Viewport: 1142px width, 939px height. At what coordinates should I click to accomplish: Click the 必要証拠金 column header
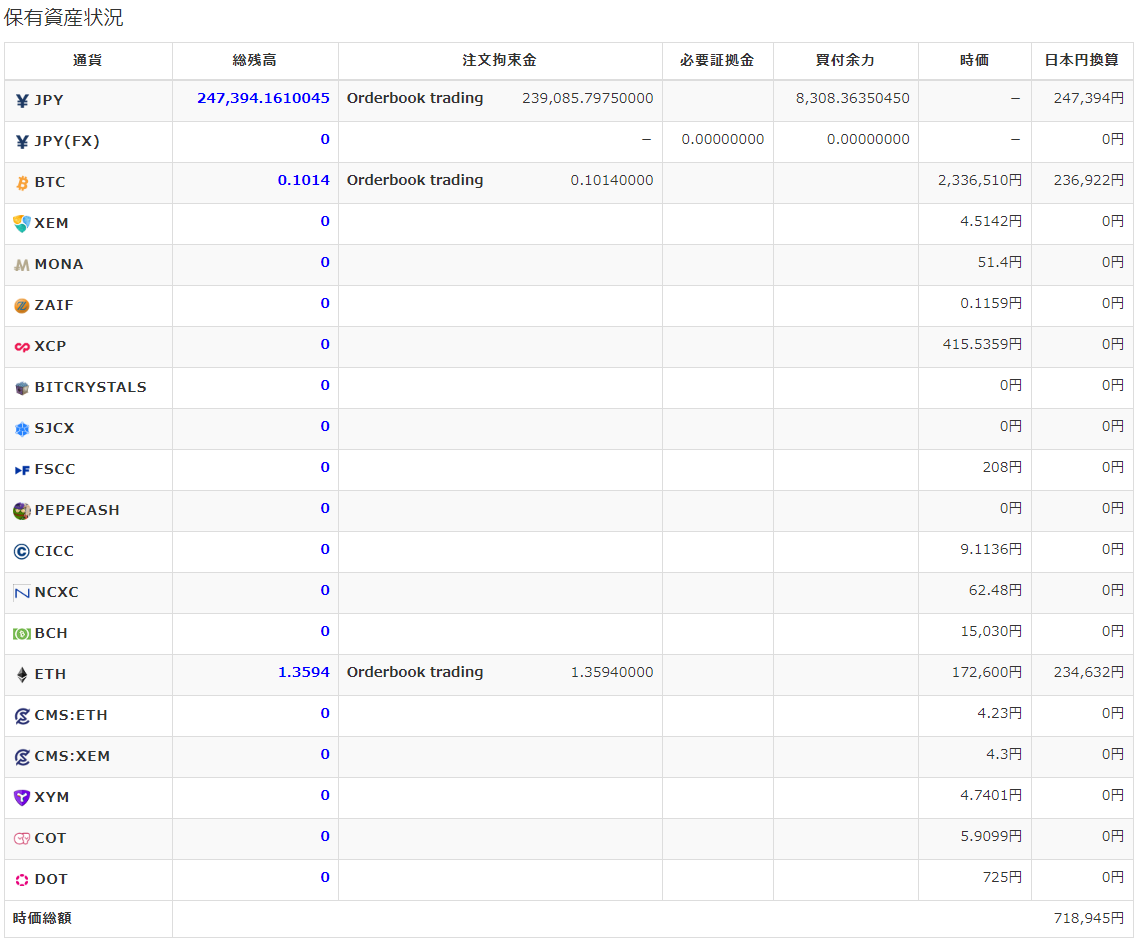click(x=717, y=60)
